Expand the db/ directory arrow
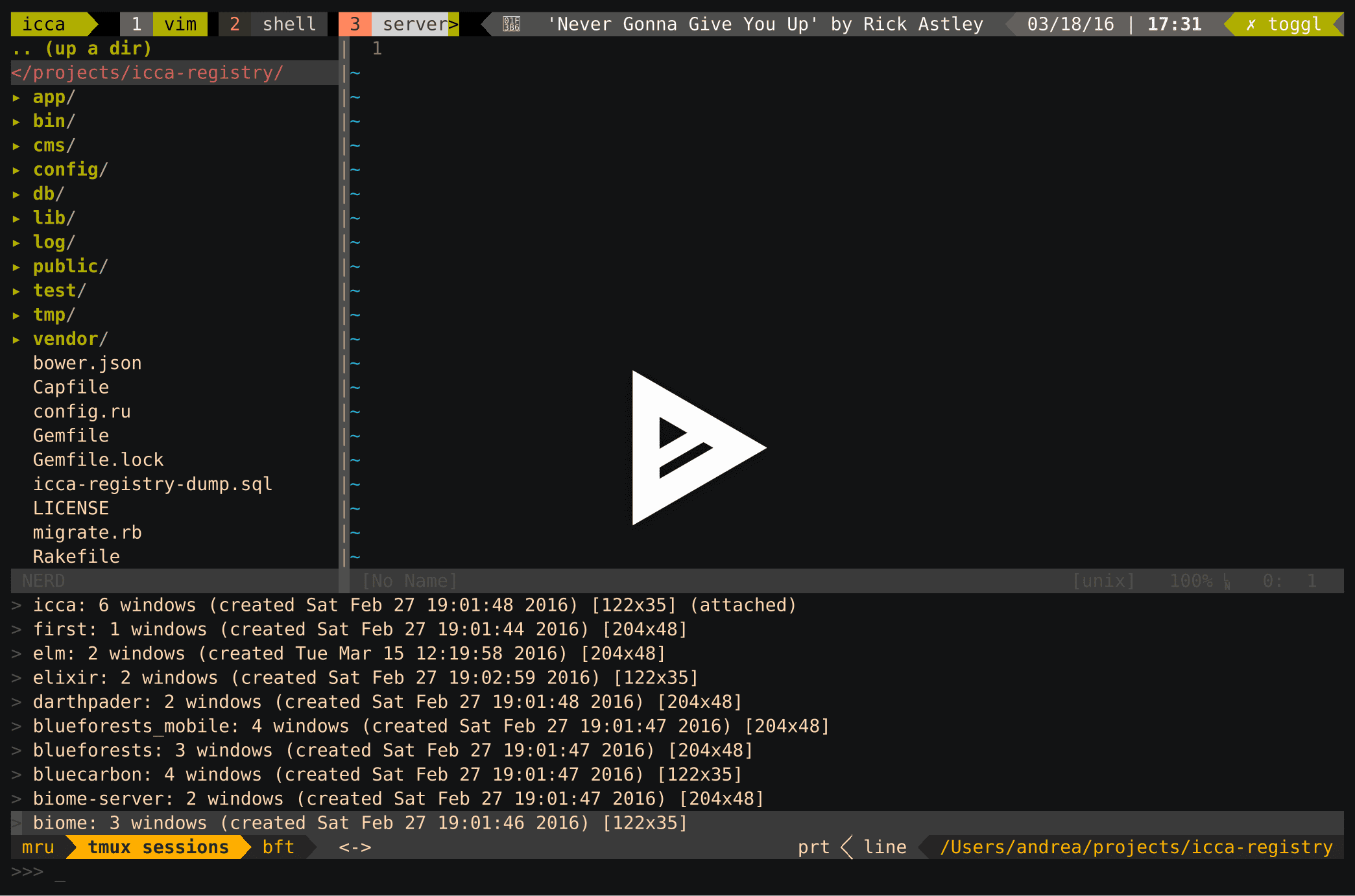The height and width of the screenshot is (896, 1355). pyautogui.click(x=16, y=194)
